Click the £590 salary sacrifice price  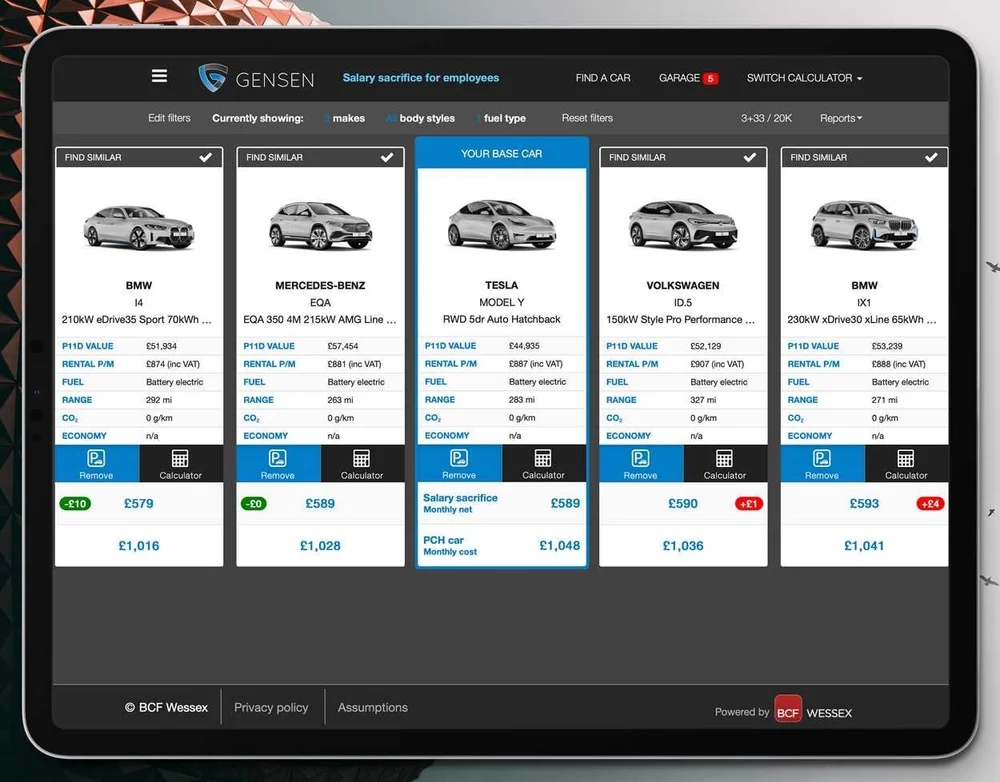[683, 503]
